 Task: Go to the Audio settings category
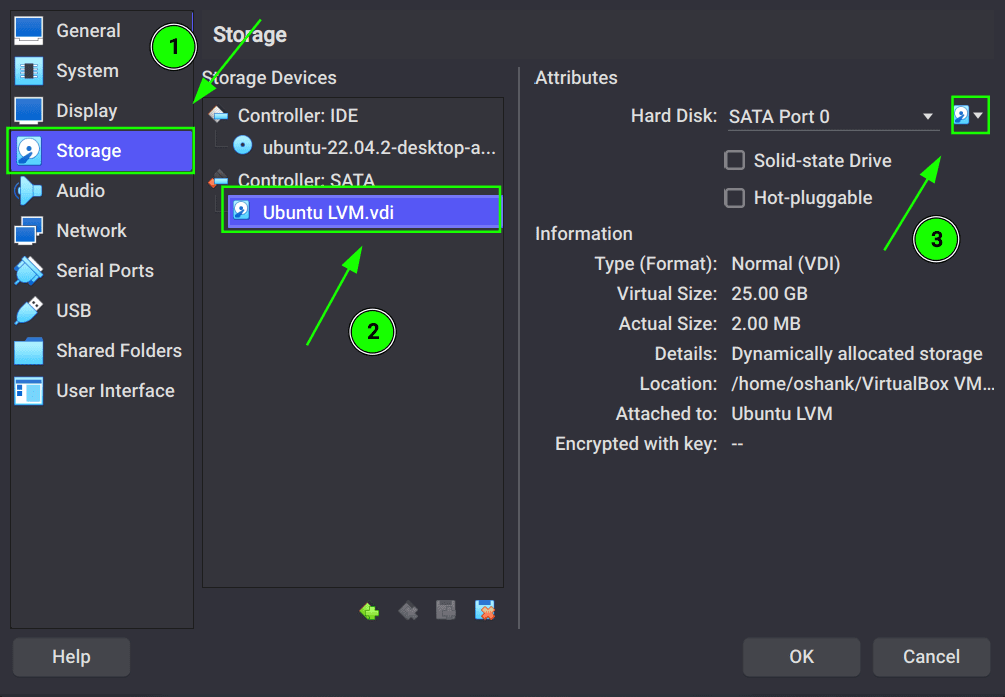(x=80, y=191)
